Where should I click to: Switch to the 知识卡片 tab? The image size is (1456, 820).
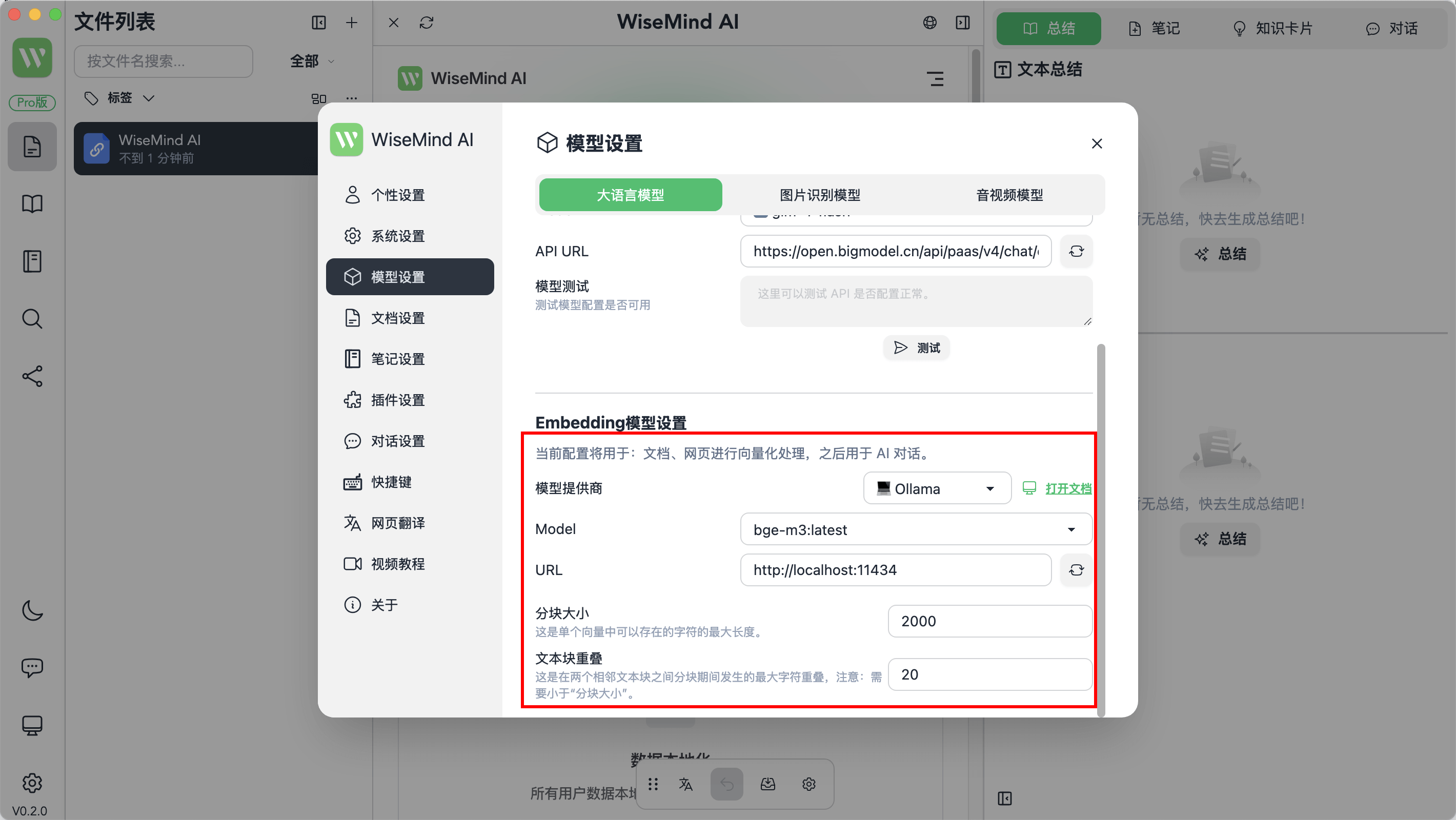tap(1272, 28)
